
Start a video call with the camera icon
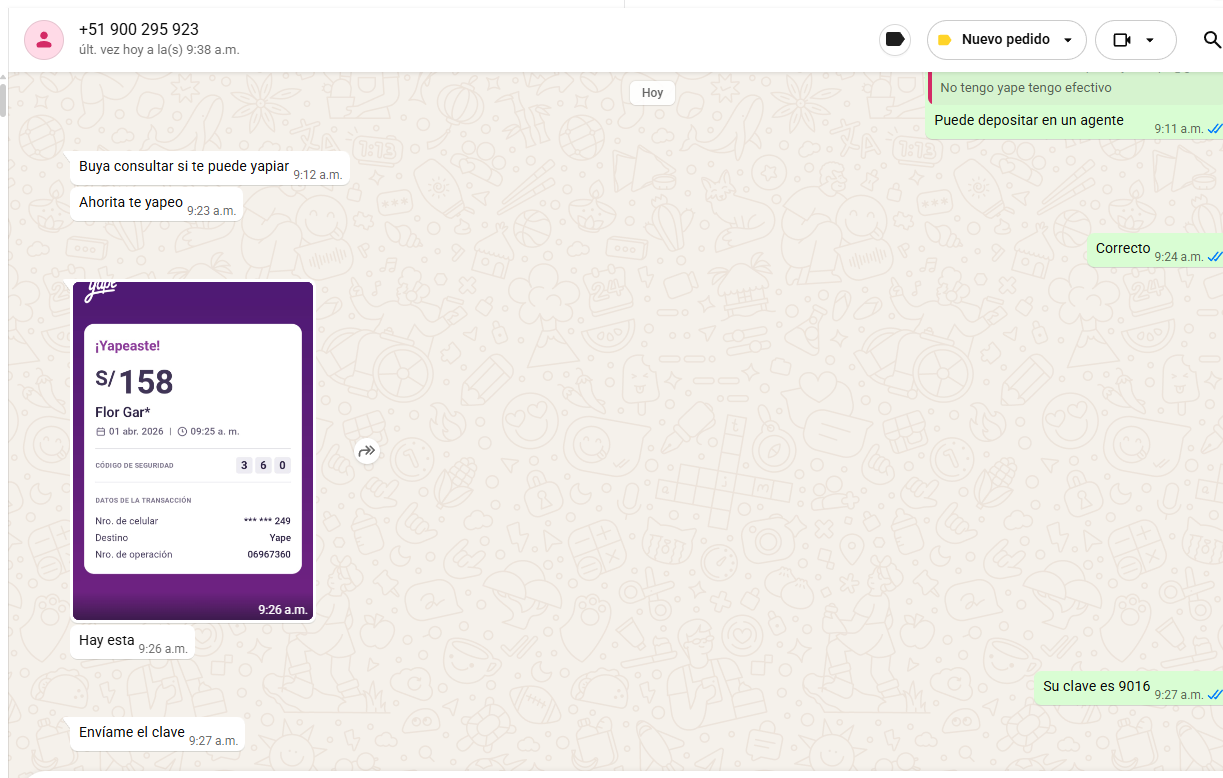tap(1122, 40)
